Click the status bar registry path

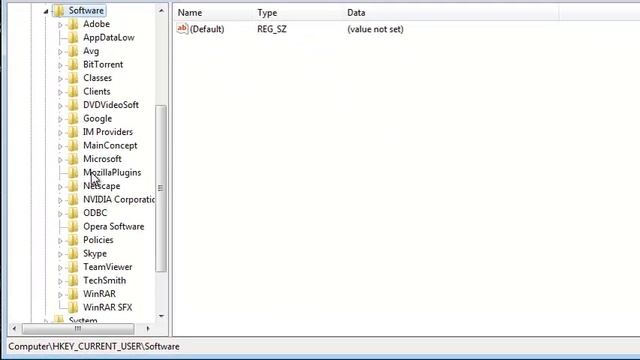click(x=94, y=346)
